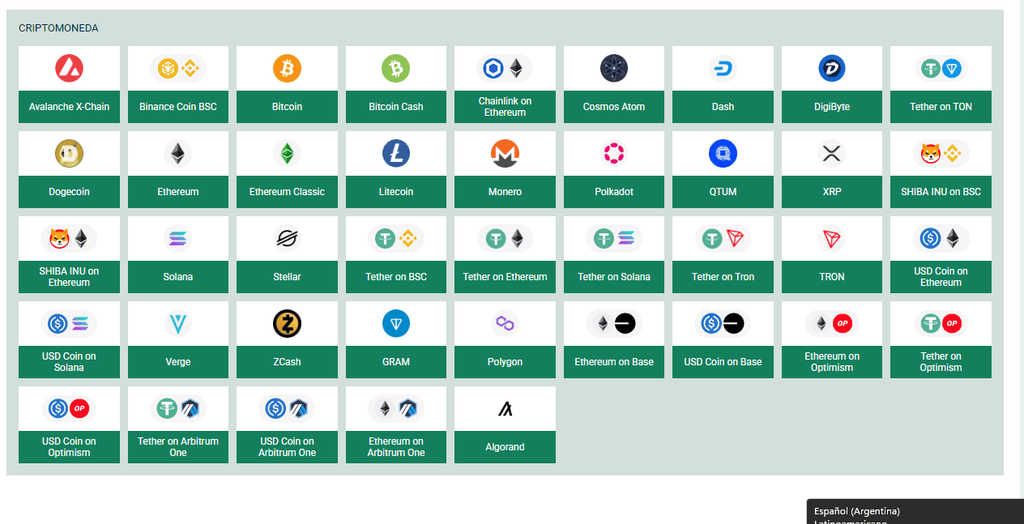Select the Litecoin blue icon
Image resolution: width=1024 pixels, height=524 pixels.
point(396,154)
